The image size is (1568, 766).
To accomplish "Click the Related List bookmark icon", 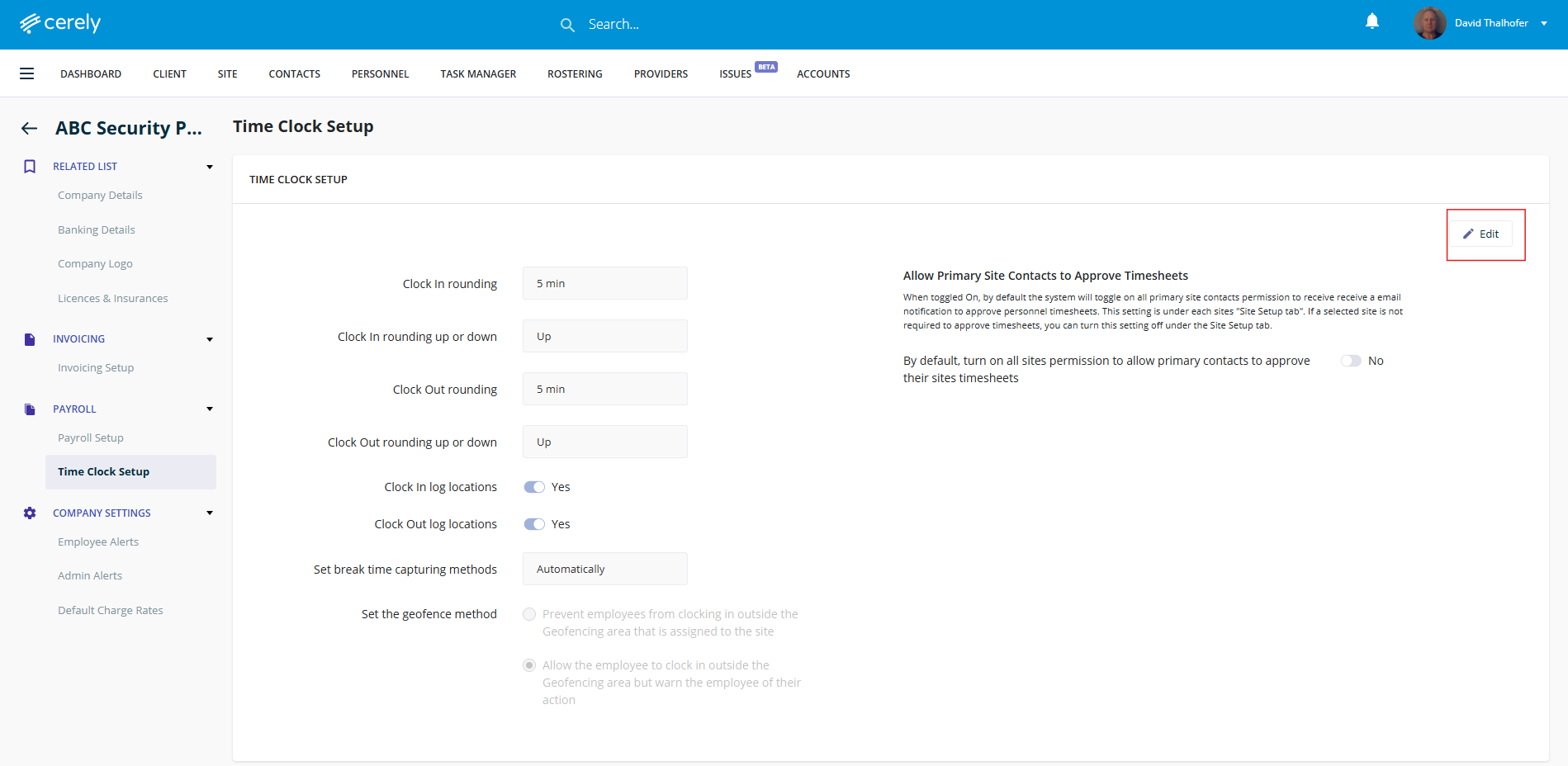I will (30, 167).
